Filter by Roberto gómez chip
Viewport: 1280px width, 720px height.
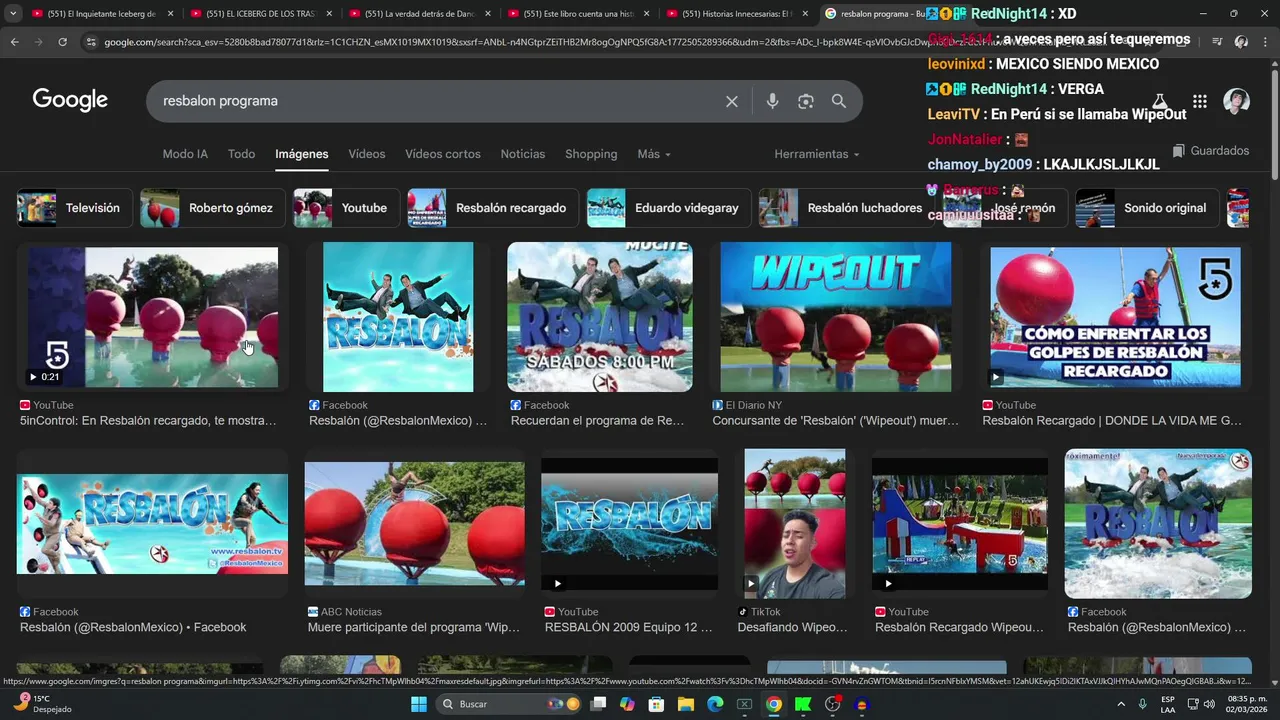click(x=212, y=208)
